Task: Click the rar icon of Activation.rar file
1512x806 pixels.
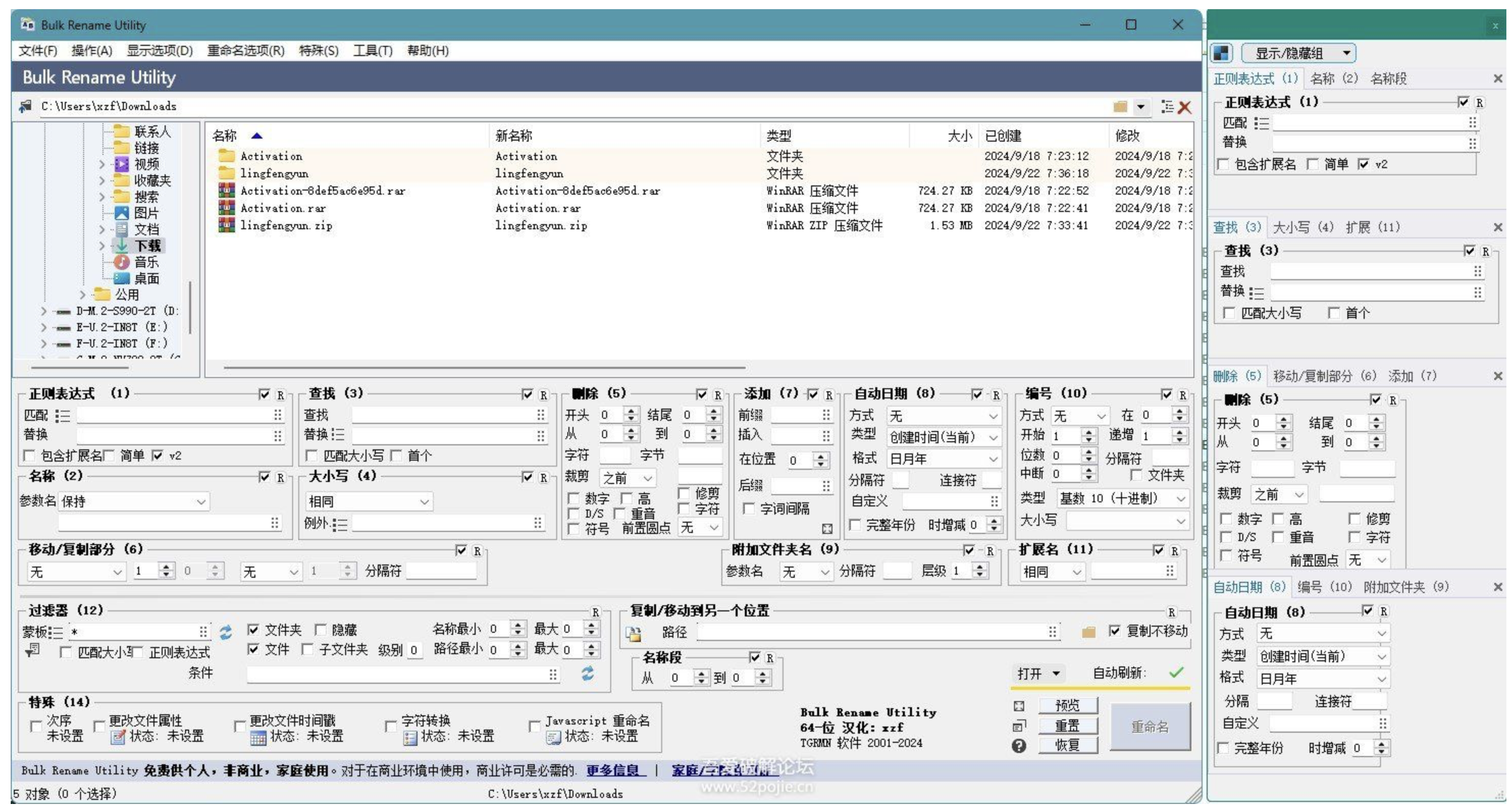Action: point(226,208)
